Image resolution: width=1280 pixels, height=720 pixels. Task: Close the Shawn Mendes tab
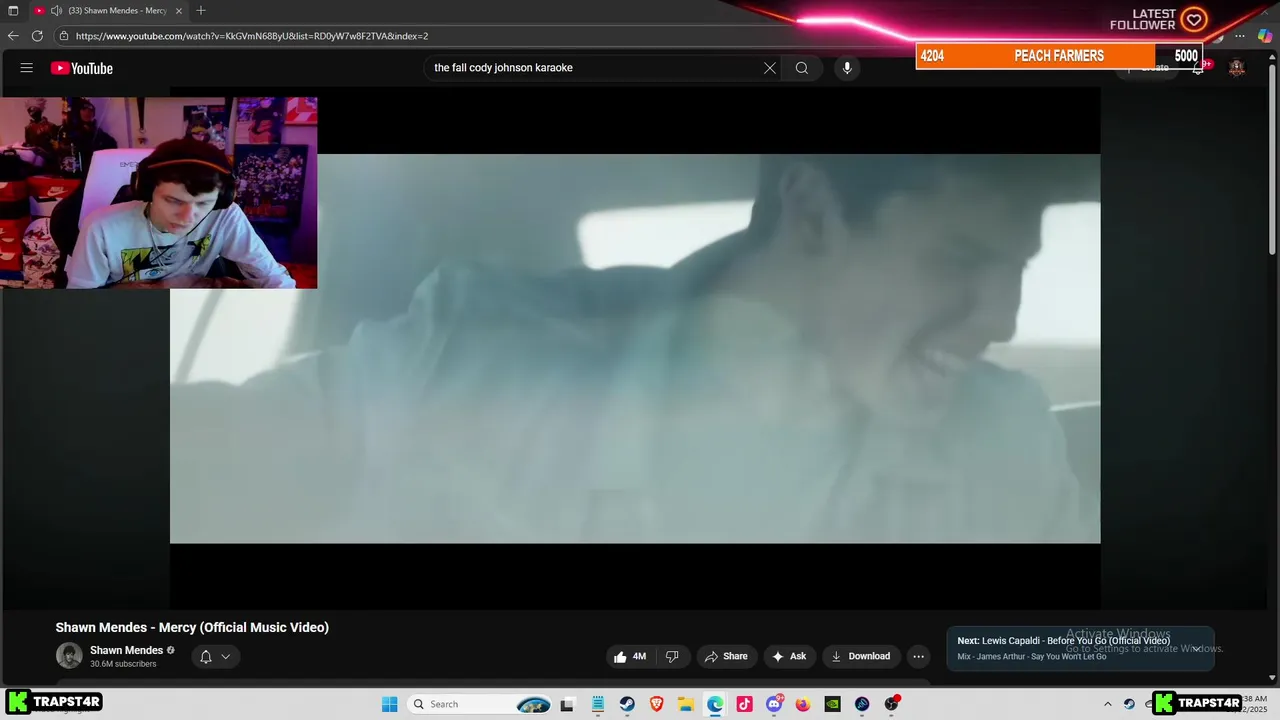click(x=177, y=10)
